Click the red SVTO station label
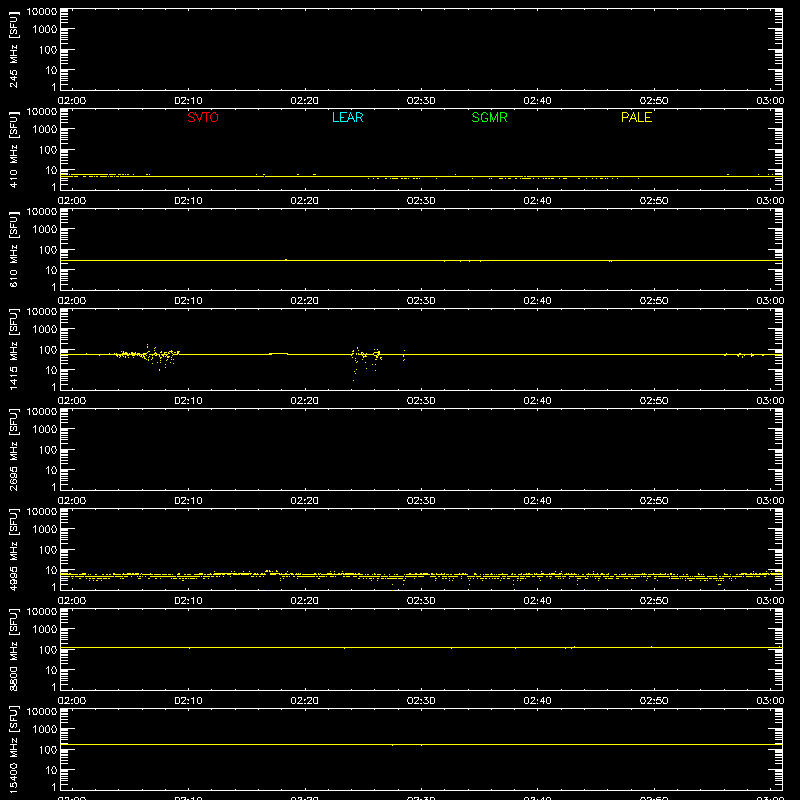This screenshot has width=800, height=800. pyautogui.click(x=203, y=117)
